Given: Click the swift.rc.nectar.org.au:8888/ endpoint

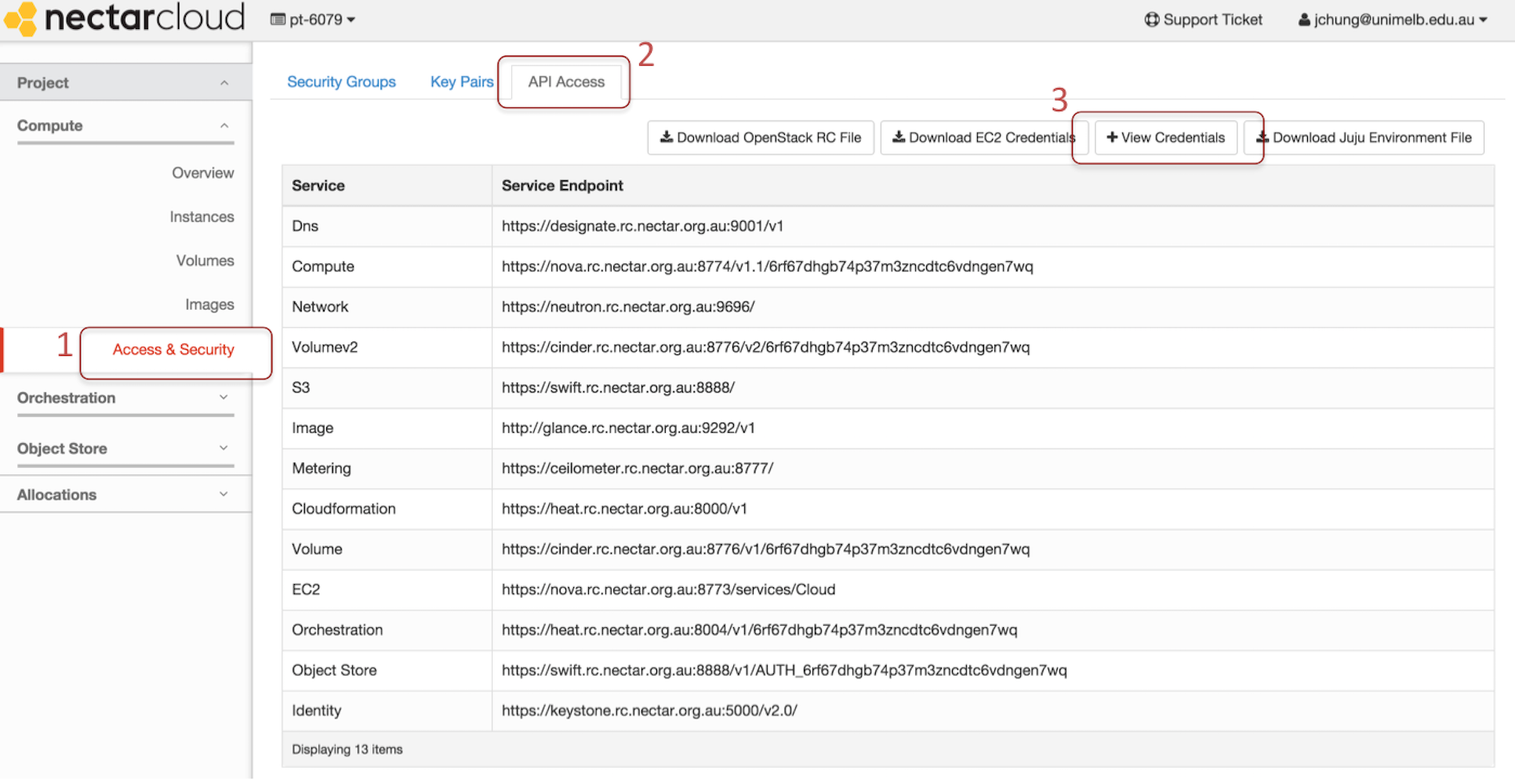Looking at the screenshot, I should coord(618,388).
